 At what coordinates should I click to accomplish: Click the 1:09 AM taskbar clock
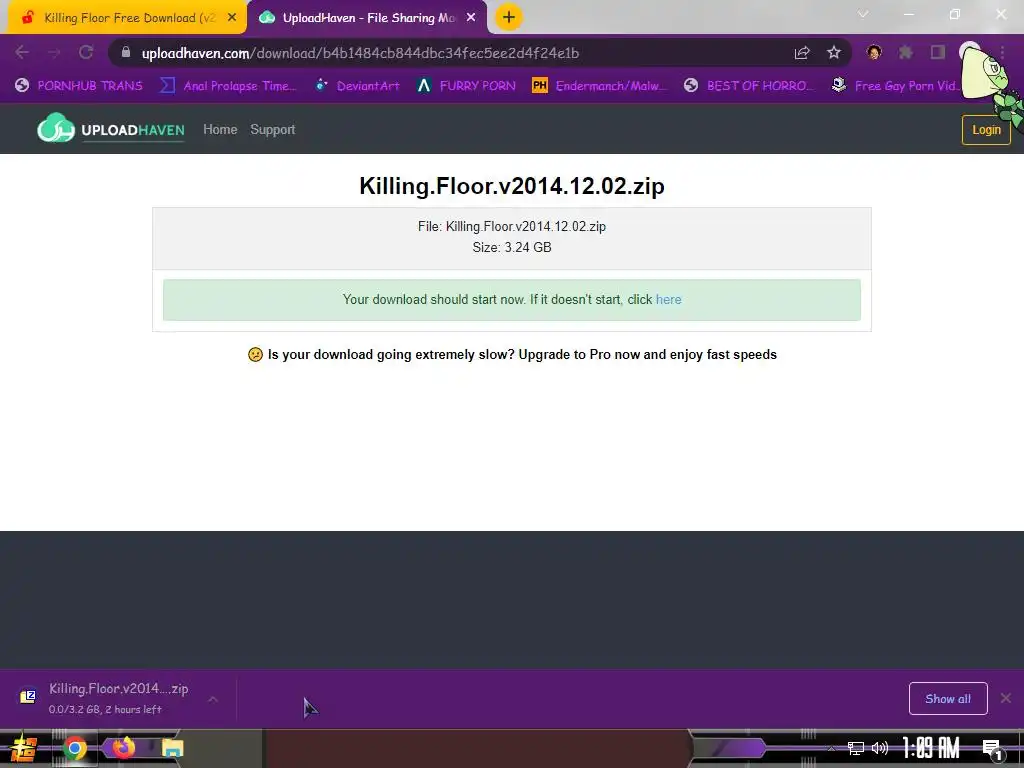pyautogui.click(x=931, y=748)
